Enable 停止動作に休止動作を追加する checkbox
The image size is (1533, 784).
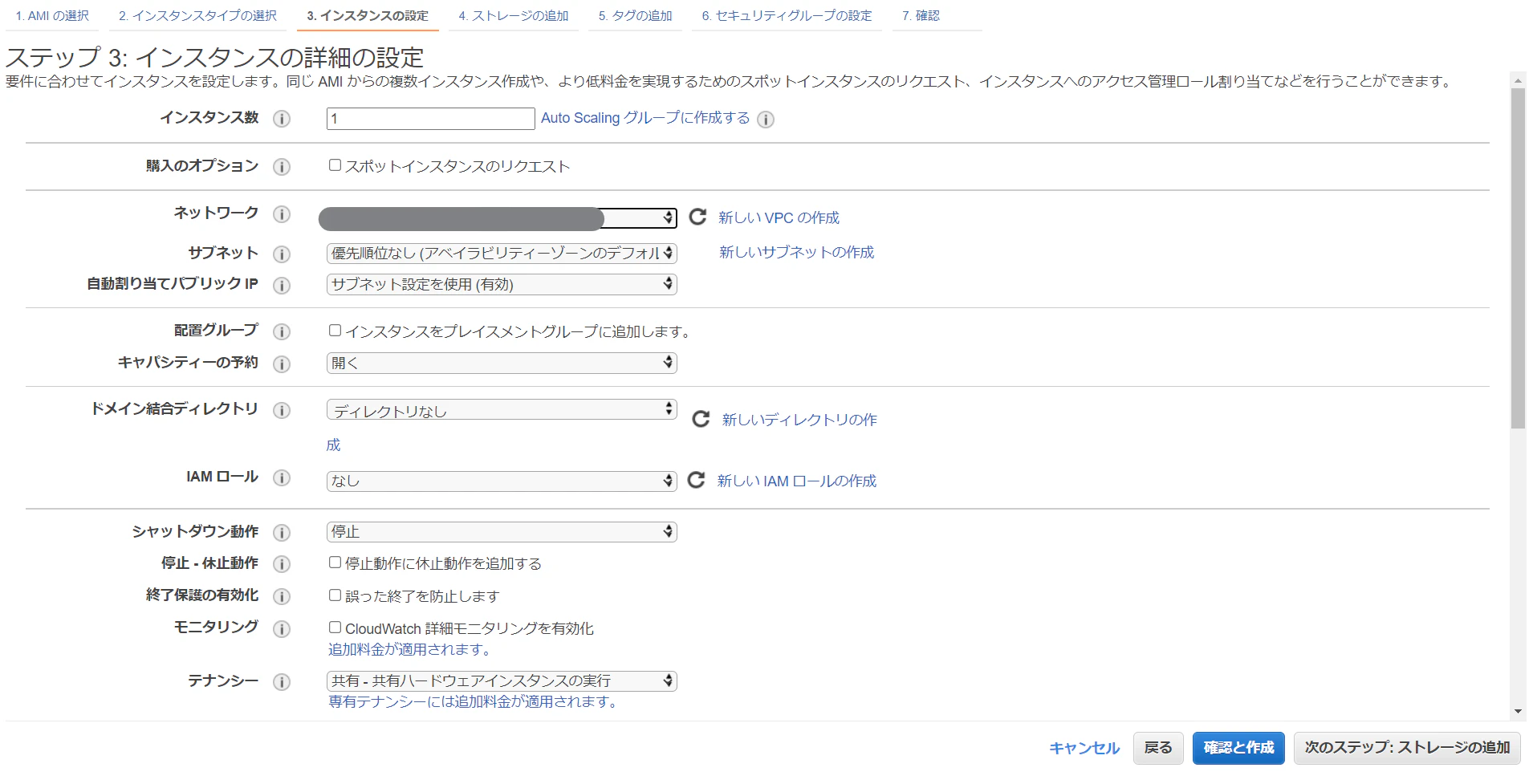click(335, 563)
